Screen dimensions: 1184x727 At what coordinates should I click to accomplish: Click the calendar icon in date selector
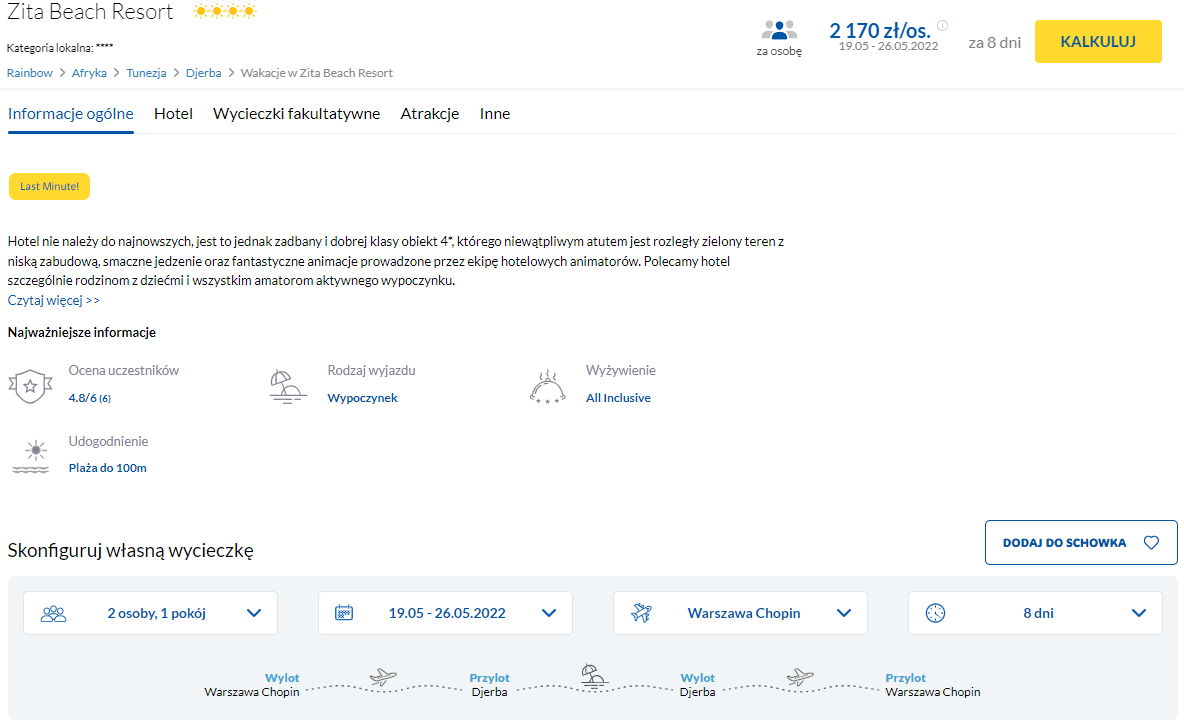[344, 613]
